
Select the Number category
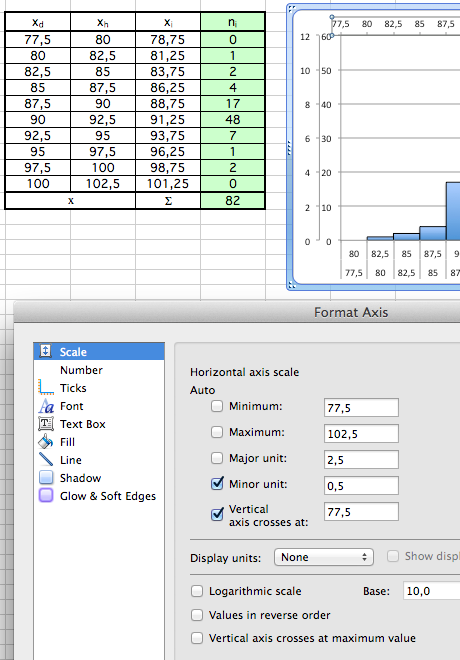[81, 370]
